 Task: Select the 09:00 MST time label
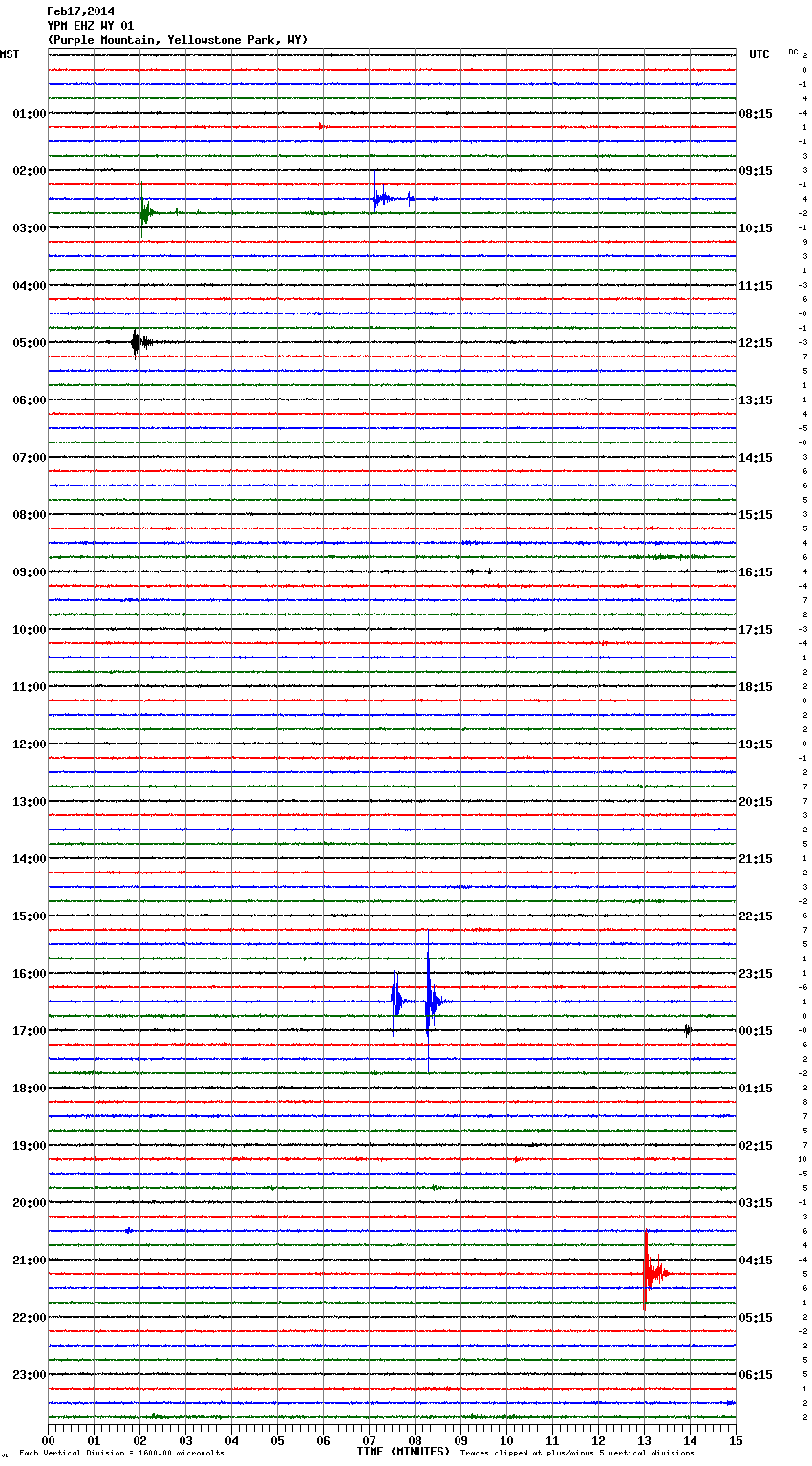(30, 572)
